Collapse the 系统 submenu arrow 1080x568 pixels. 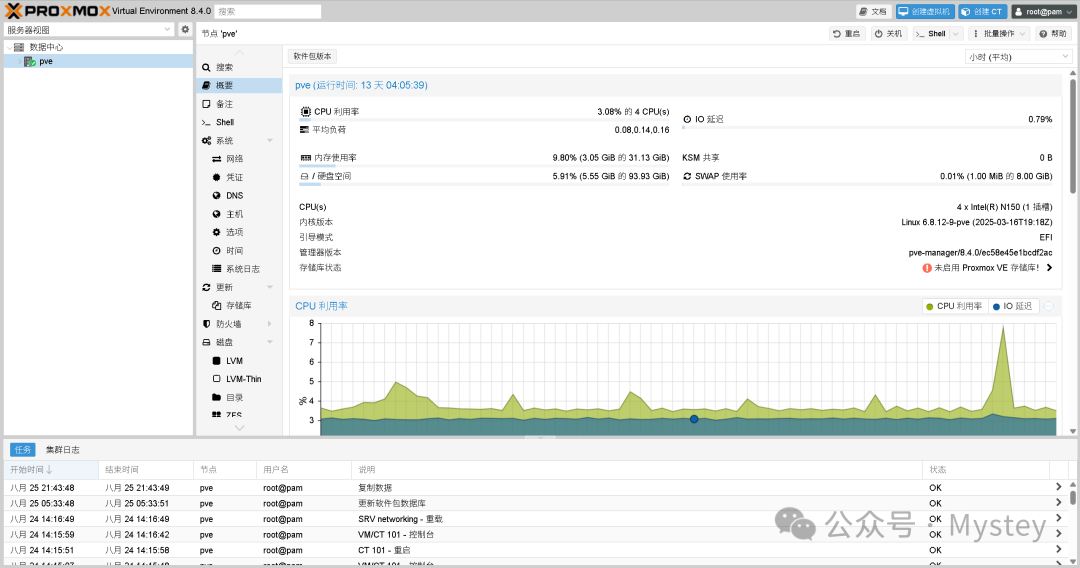[x=270, y=140]
